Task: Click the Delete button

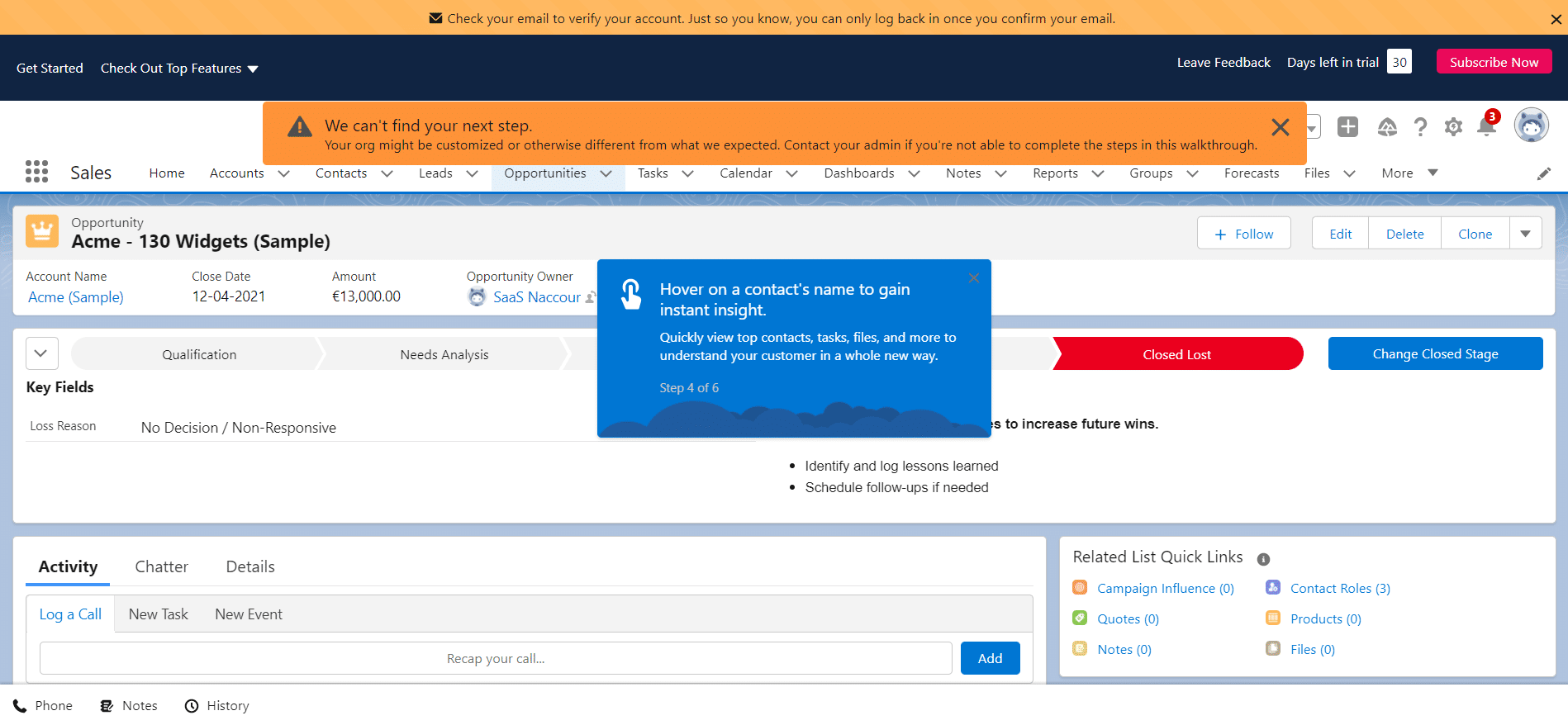Action: click(1404, 234)
